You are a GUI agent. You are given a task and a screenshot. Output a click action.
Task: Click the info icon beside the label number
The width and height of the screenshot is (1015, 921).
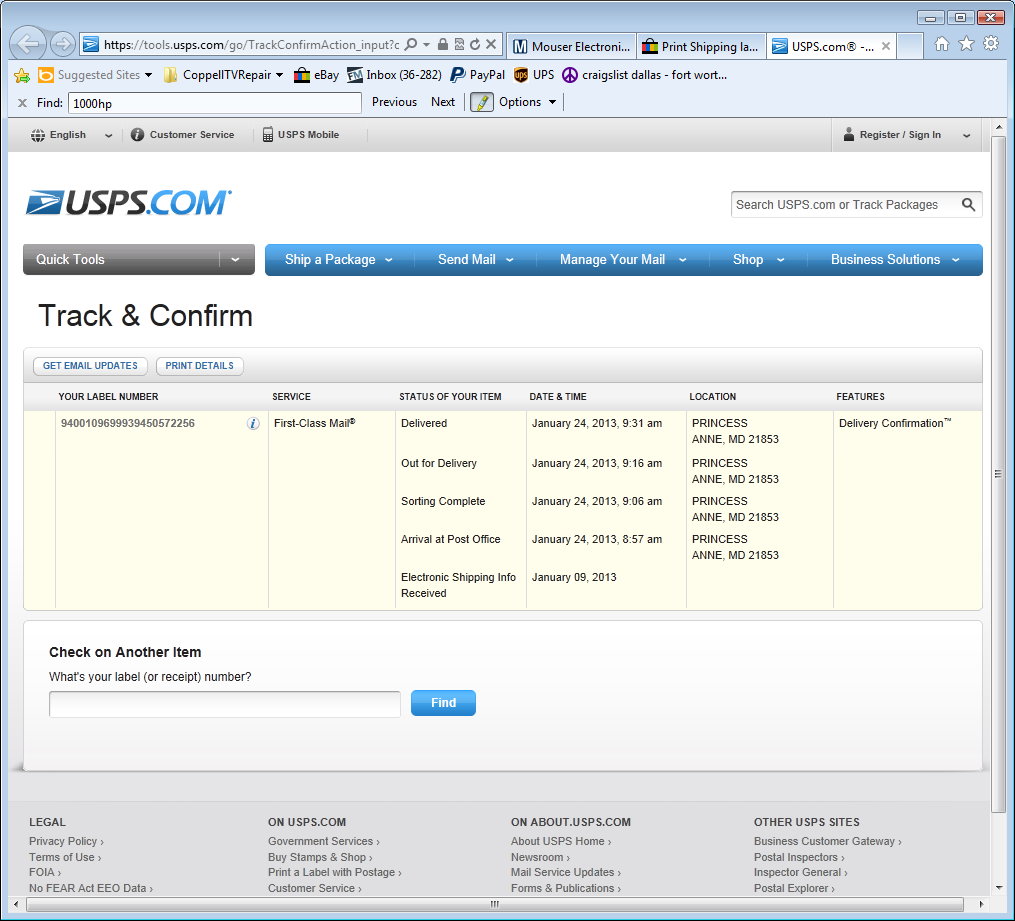pyautogui.click(x=253, y=423)
